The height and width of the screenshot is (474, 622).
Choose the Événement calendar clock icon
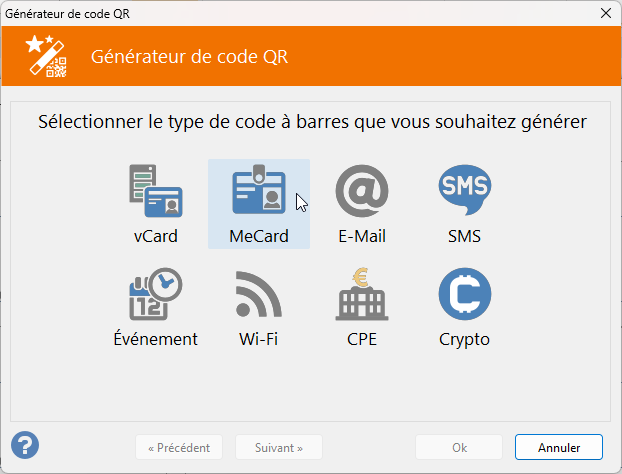tap(155, 295)
